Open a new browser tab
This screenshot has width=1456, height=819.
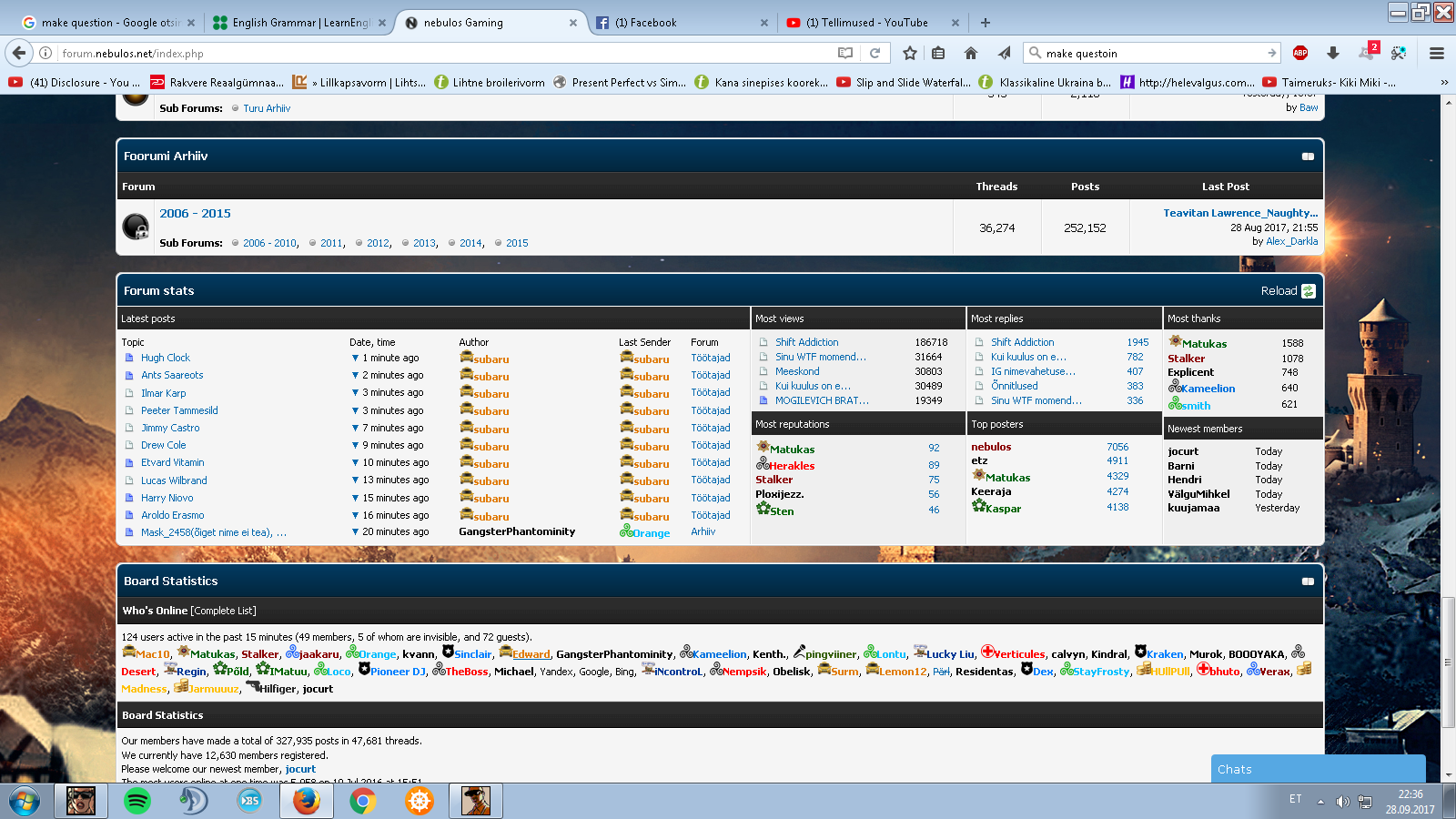tap(986, 23)
